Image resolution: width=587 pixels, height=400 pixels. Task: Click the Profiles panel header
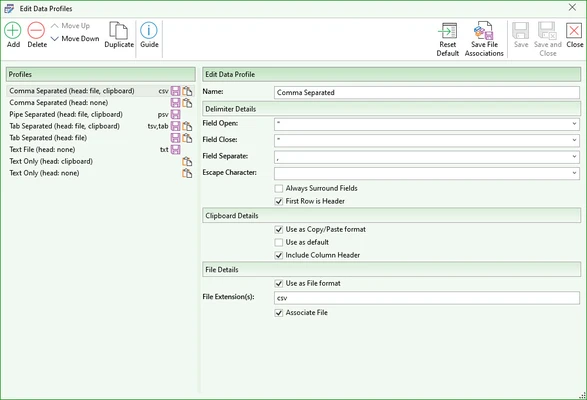100,74
